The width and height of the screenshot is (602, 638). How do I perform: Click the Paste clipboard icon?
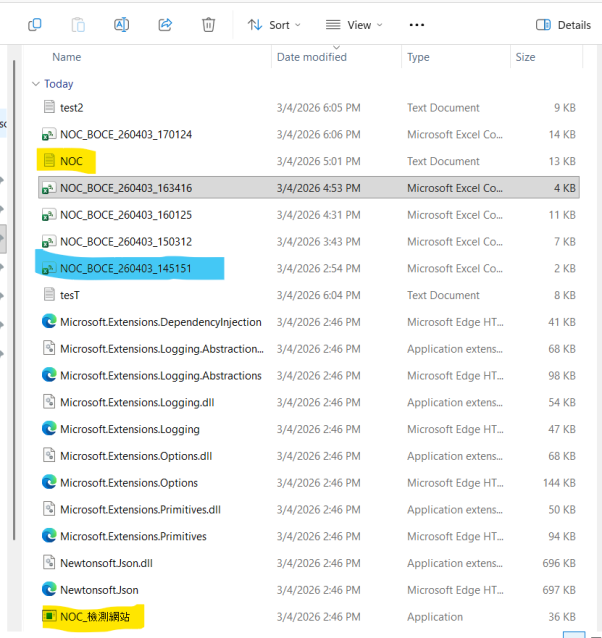[x=79, y=25]
